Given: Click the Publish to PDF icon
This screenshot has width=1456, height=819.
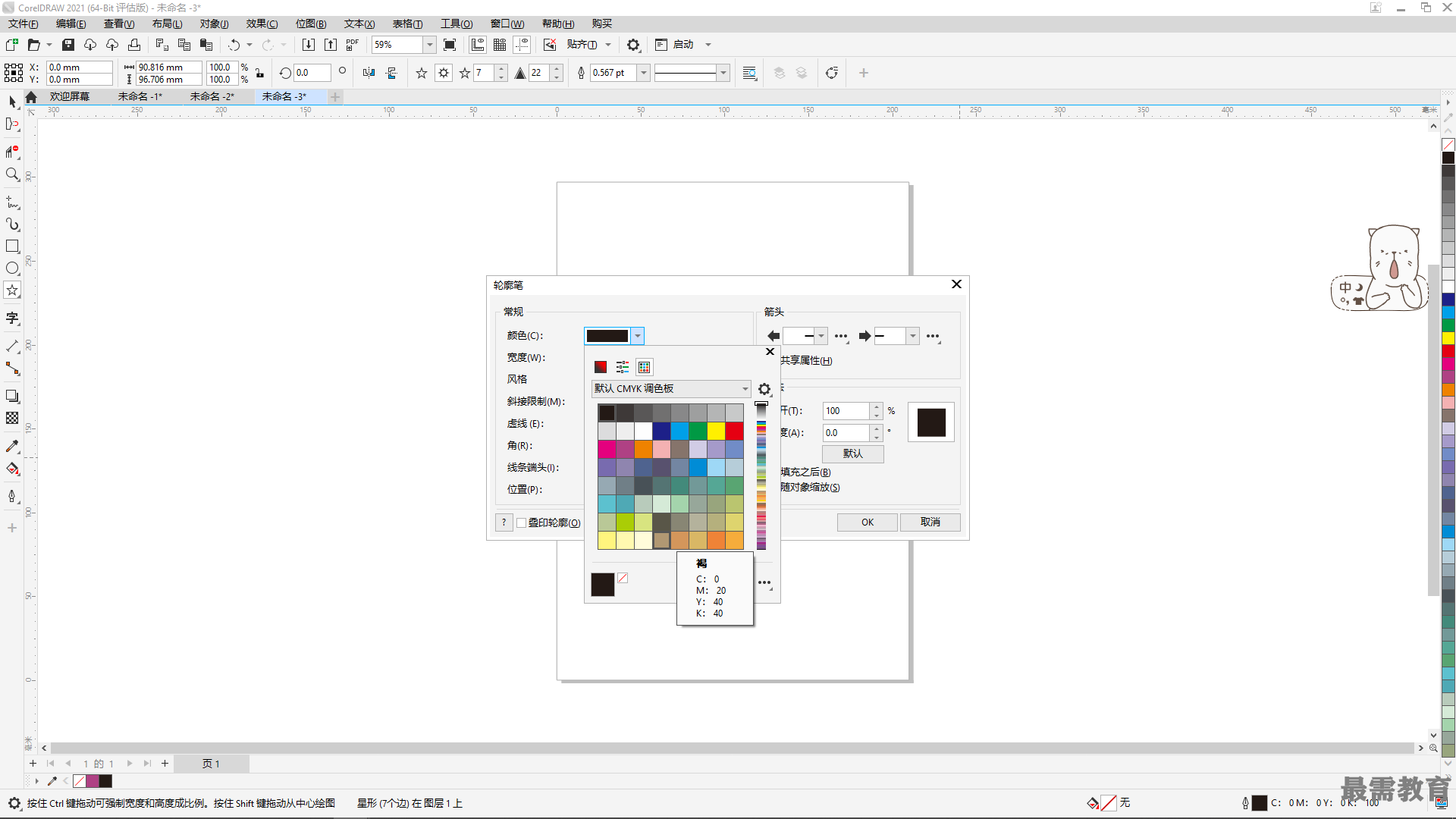Looking at the screenshot, I should coord(353,45).
